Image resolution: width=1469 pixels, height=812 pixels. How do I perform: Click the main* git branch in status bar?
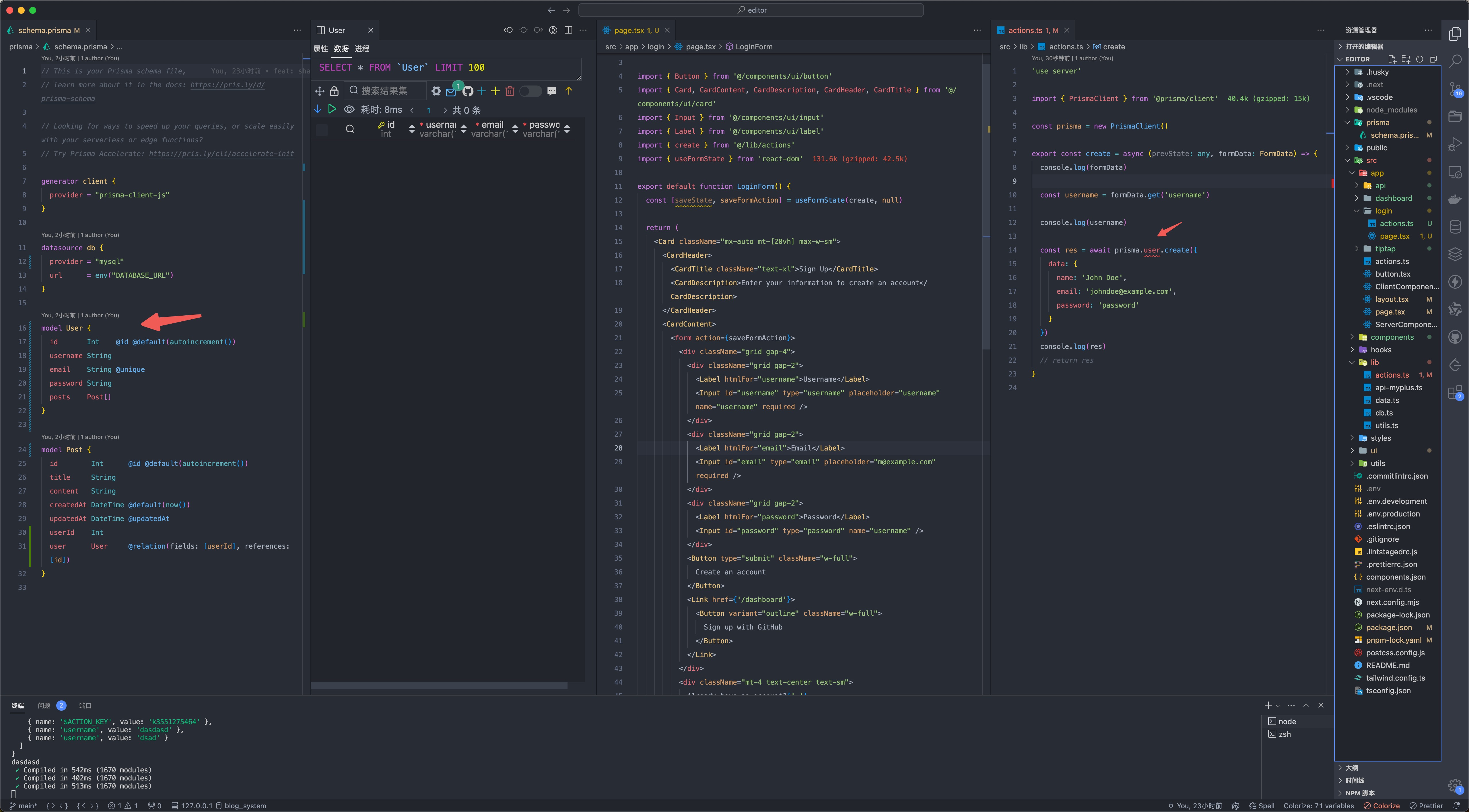click(23, 805)
